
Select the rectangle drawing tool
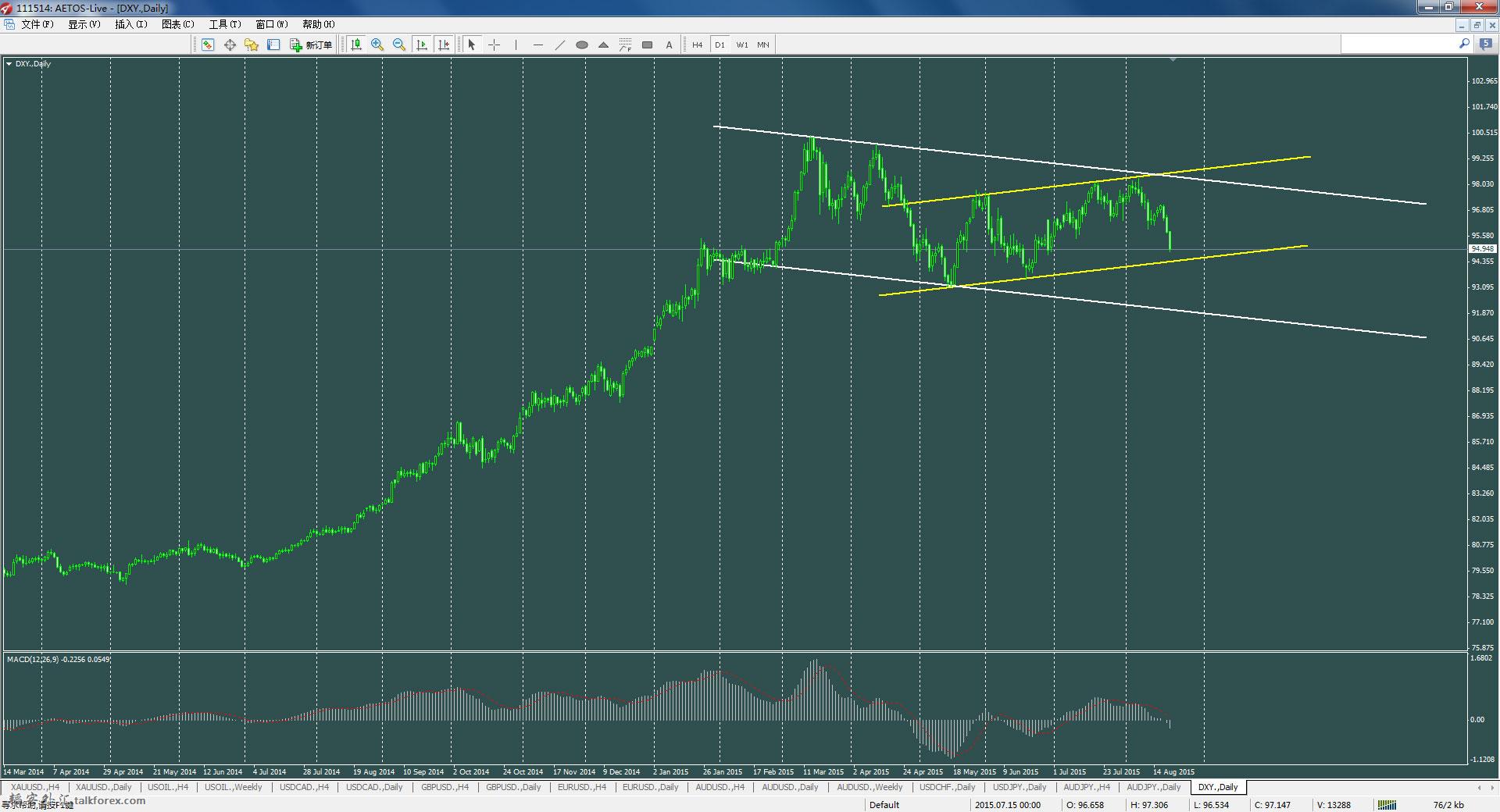[647, 45]
